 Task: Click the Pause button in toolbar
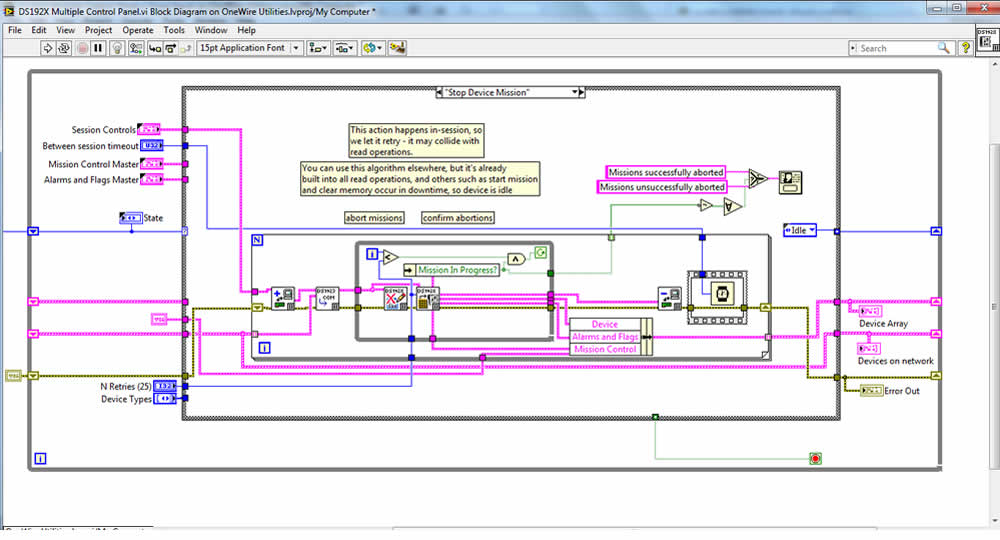tap(98, 48)
